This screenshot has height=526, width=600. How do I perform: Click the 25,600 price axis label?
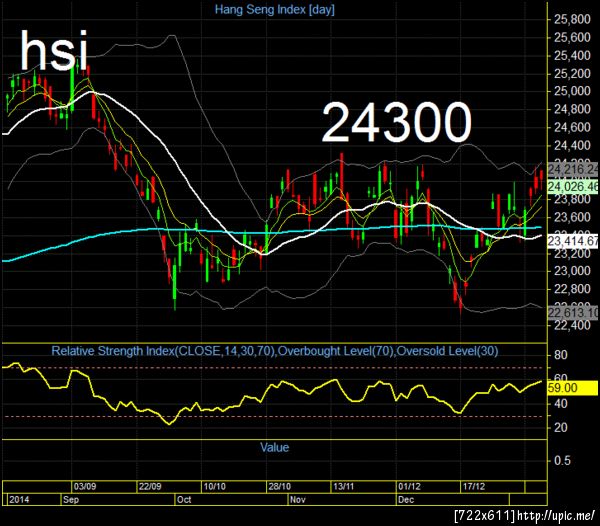click(572, 37)
